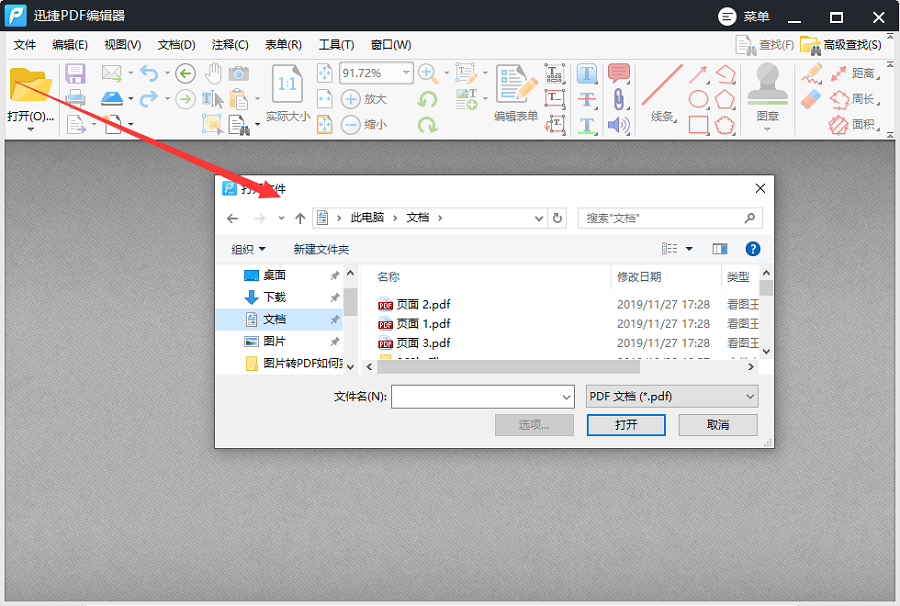Click the sticky note comment icon

tap(619, 73)
